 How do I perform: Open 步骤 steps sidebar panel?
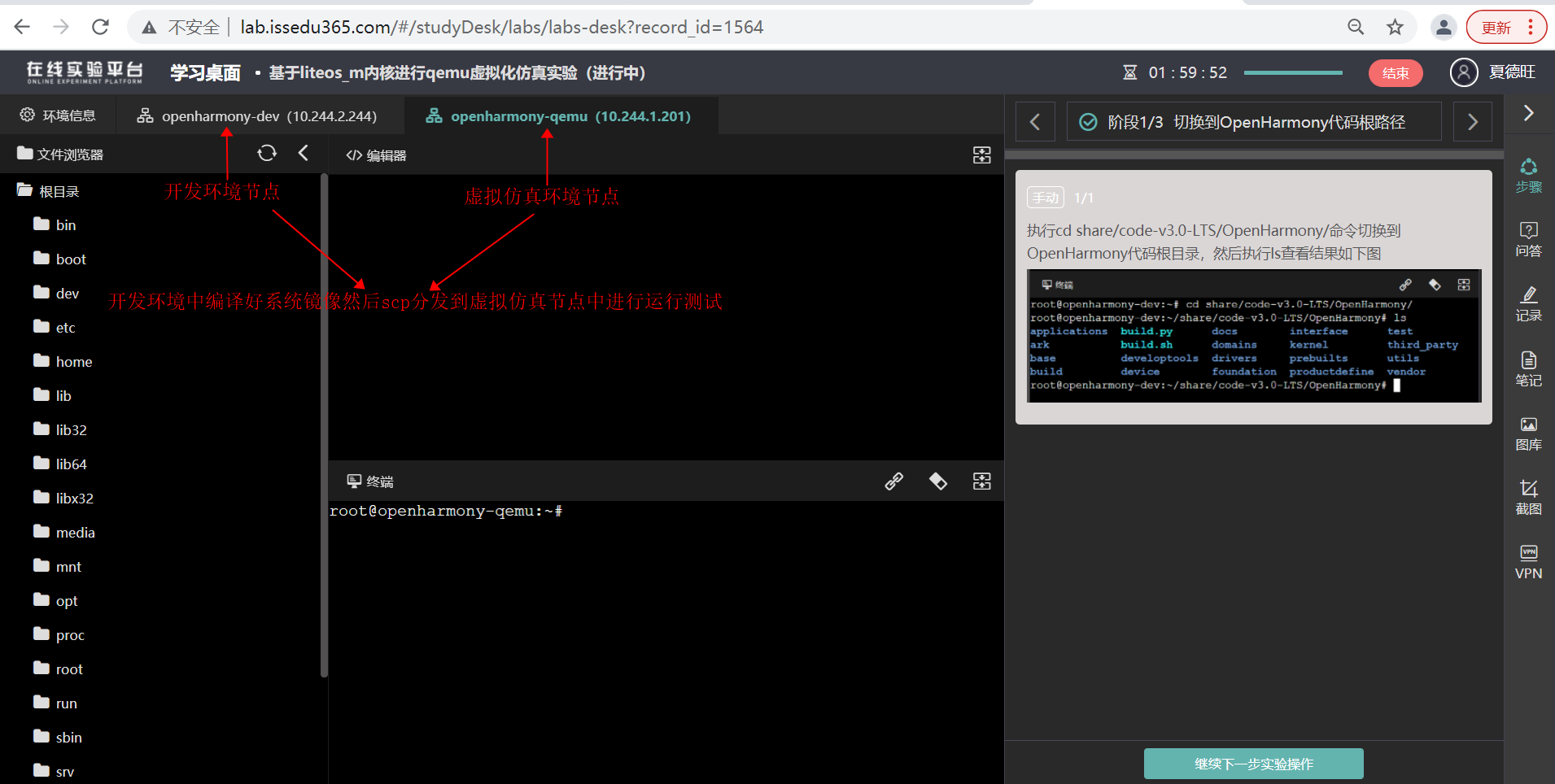pyautogui.click(x=1529, y=176)
